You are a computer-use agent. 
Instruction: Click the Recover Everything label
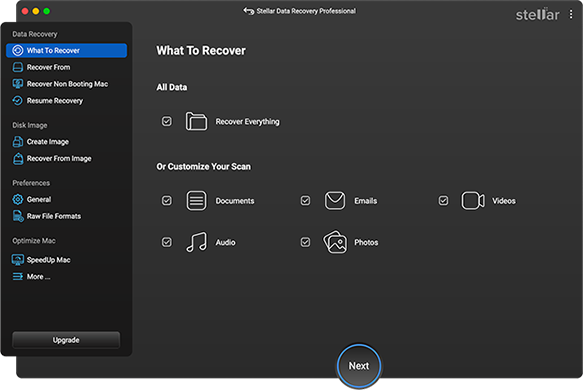click(x=247, y=122)
